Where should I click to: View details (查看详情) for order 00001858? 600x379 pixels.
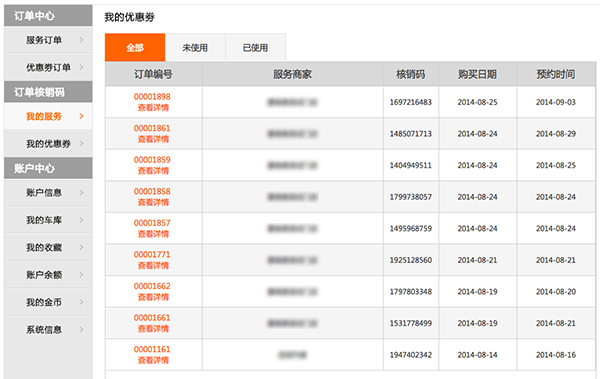(153, 203)
